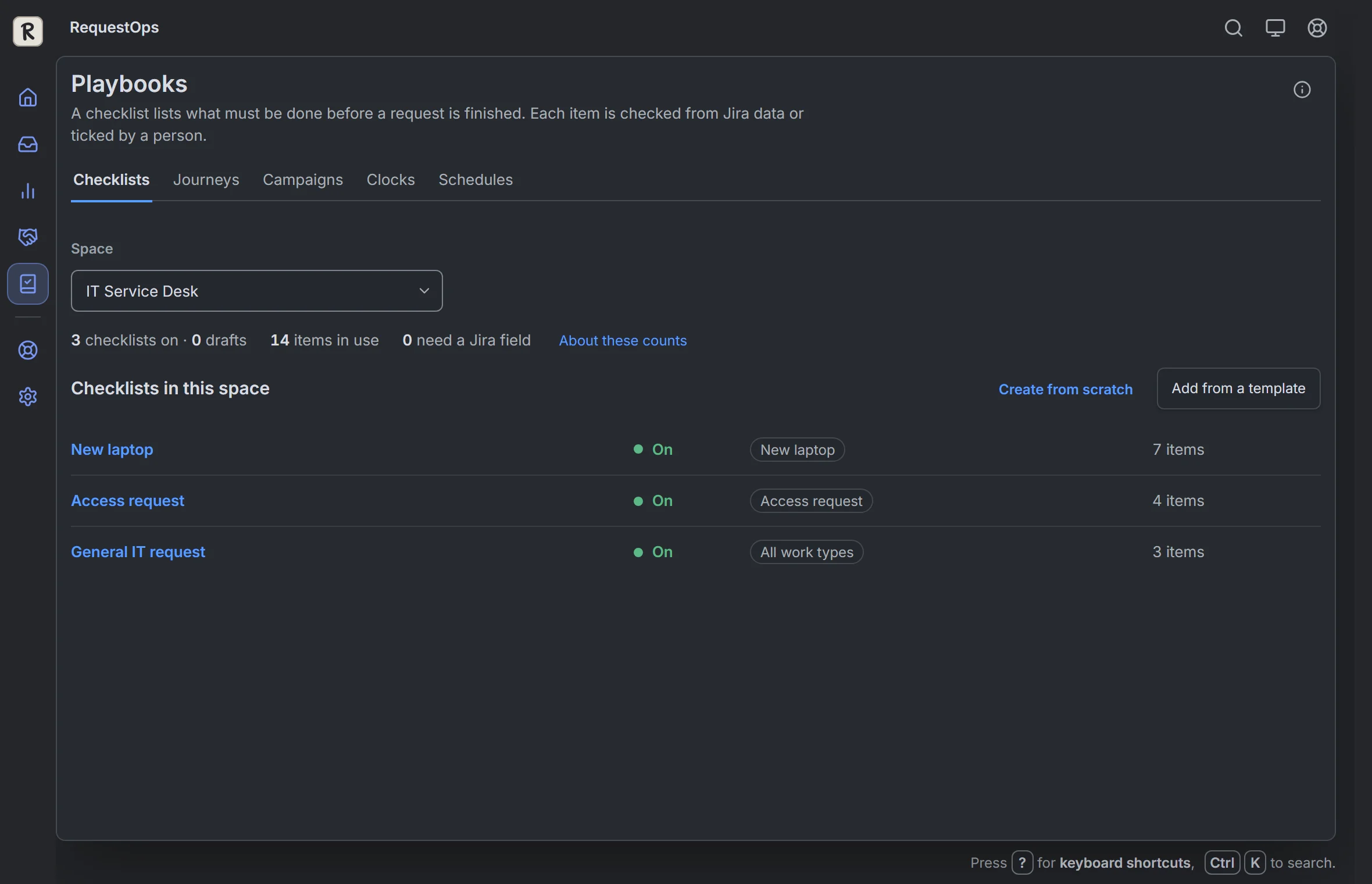This screenshot has width=1372, height=884.
Task: Click the RequestOps title text
Action: (114, 27)
